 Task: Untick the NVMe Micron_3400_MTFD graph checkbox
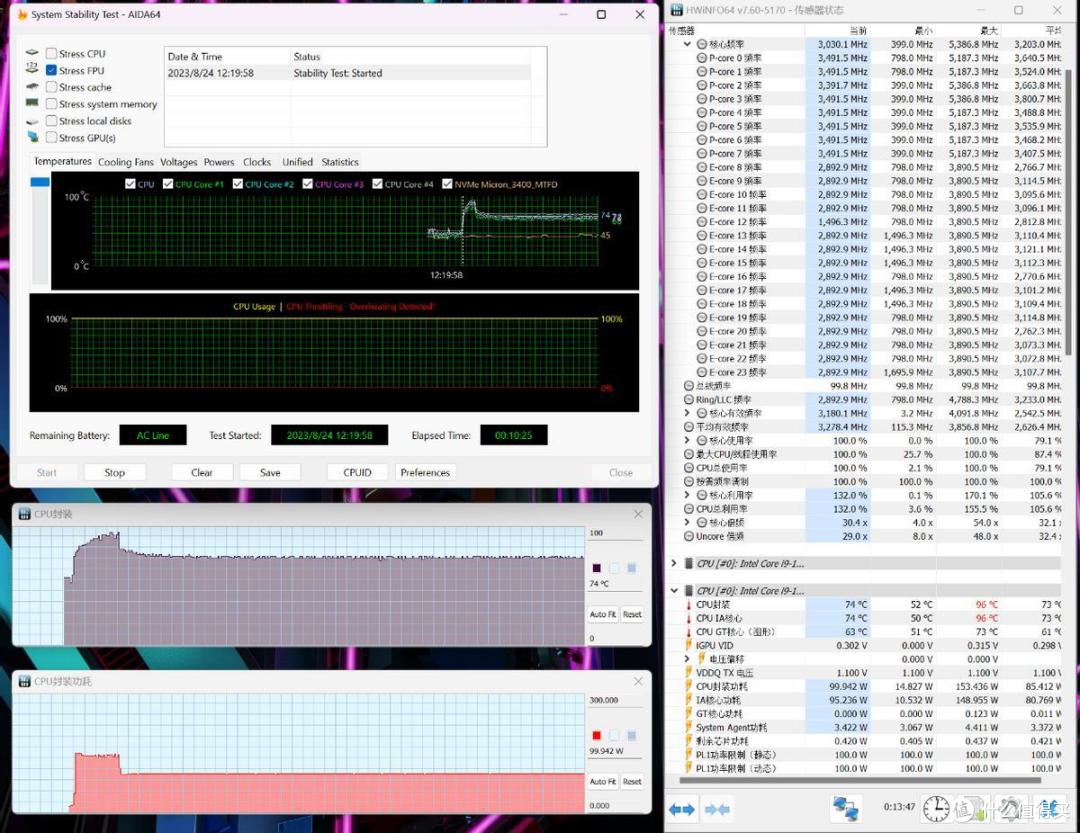pyautogui.click(x=447, y=184)
